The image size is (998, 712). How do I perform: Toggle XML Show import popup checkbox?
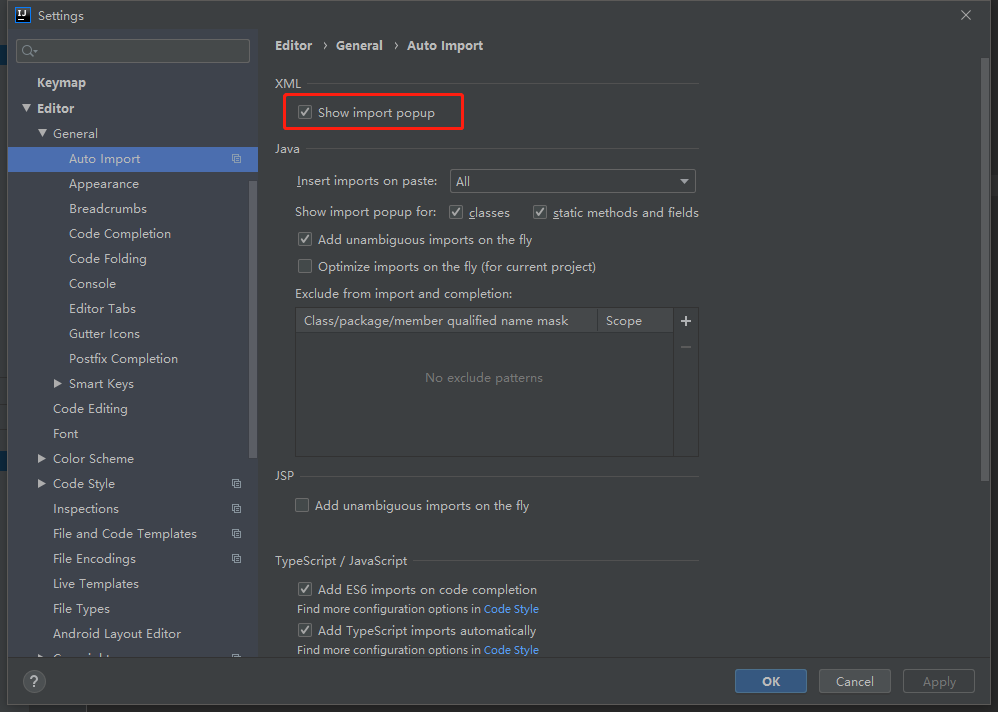click(x=305, y=113)
